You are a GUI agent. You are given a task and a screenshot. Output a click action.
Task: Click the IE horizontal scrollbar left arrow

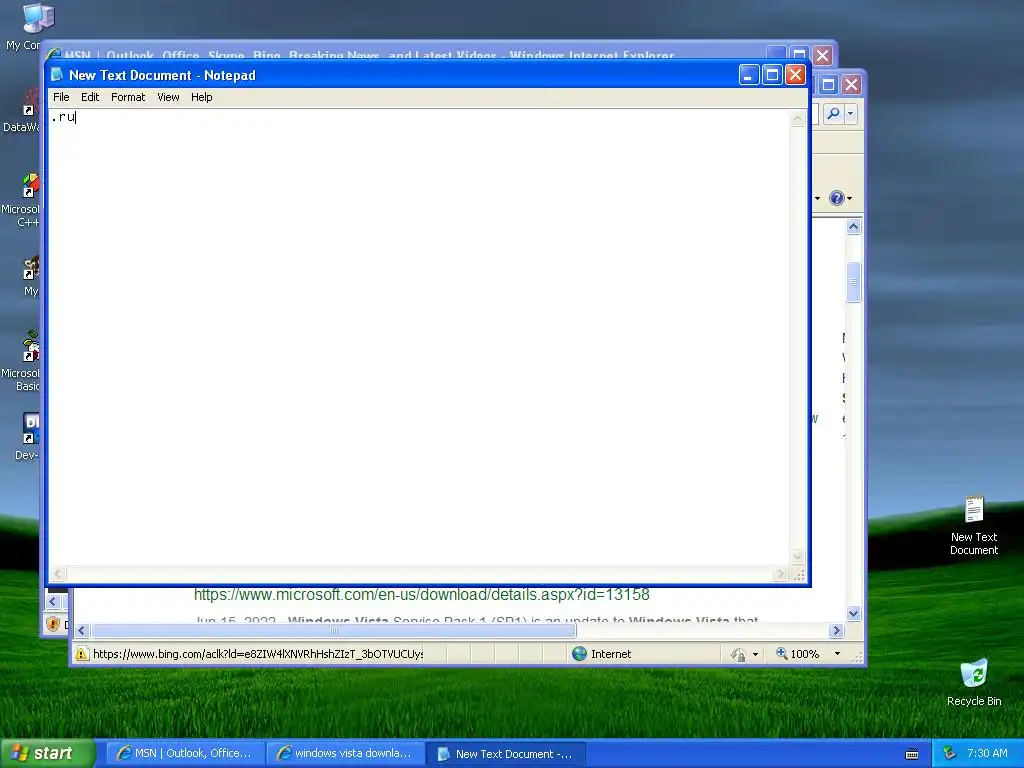point(81,630)
